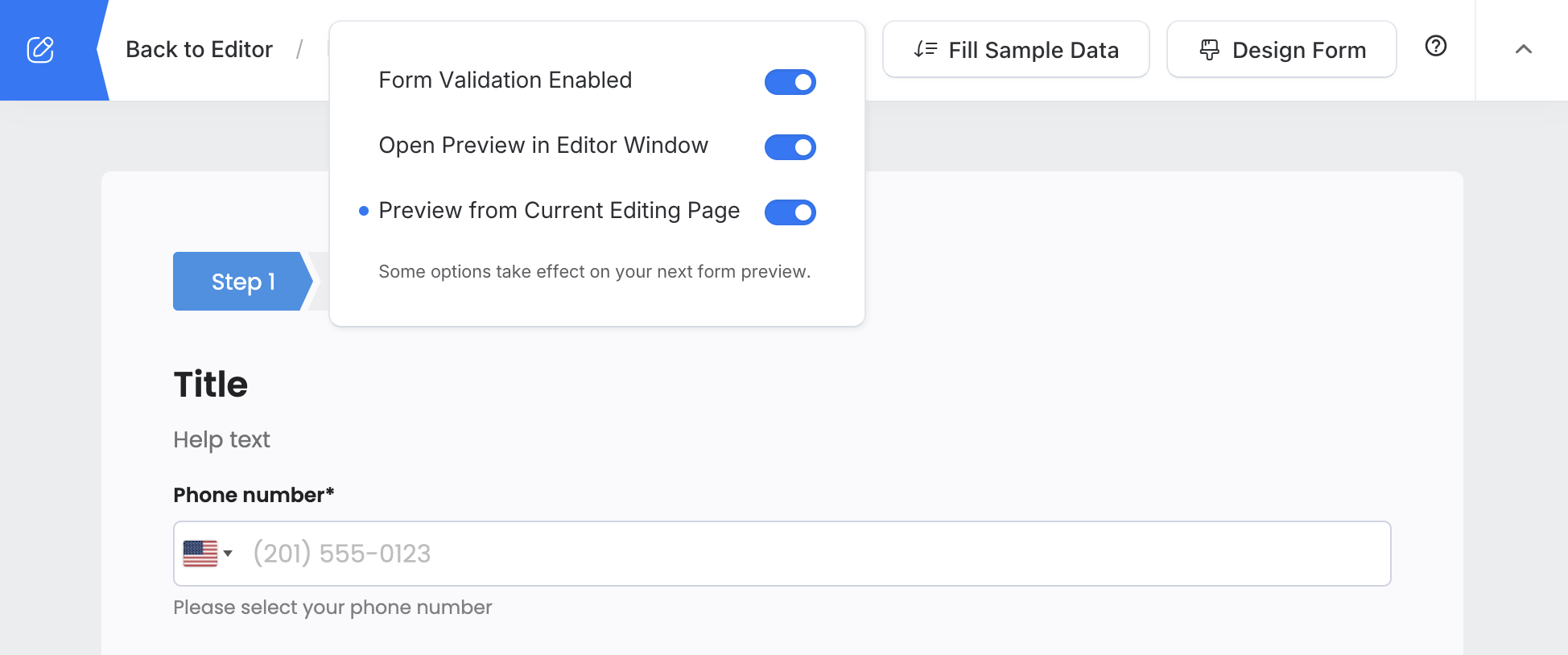
Task: Collapse the top bar with the up chevron
Action: tap(1523, 50)
